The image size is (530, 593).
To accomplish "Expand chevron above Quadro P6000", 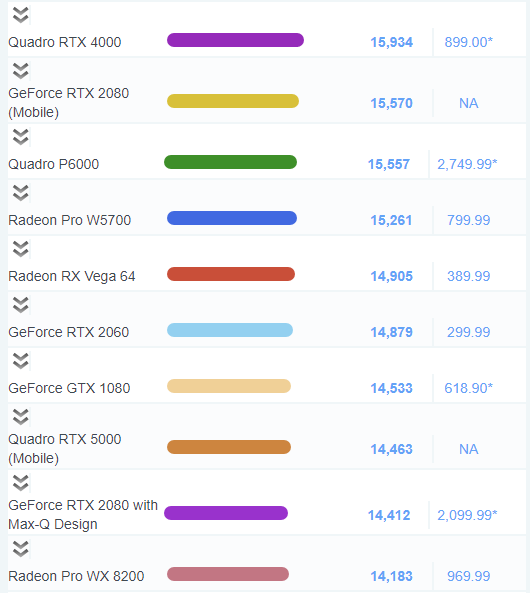I will [20, 137].
